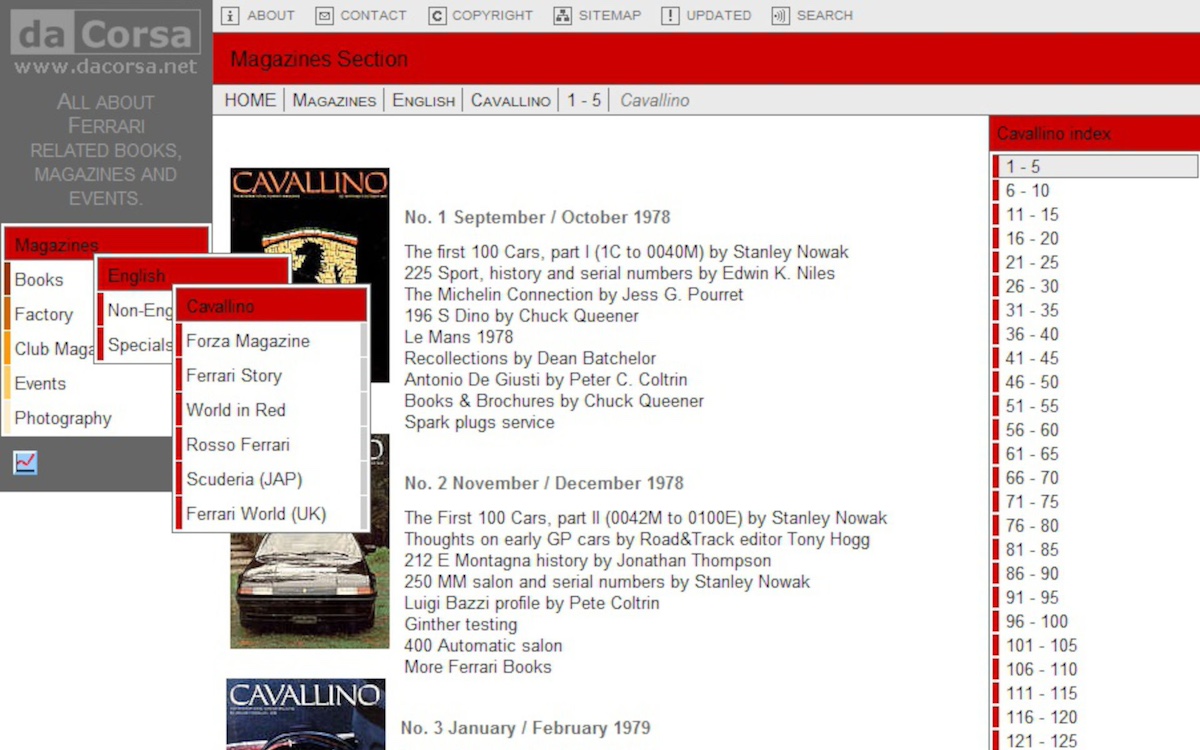Jump to issues 26 - 30 in index
The width and height of the screenshot is (1200, 750).
pyautogui.click(x=1095, y=287)
